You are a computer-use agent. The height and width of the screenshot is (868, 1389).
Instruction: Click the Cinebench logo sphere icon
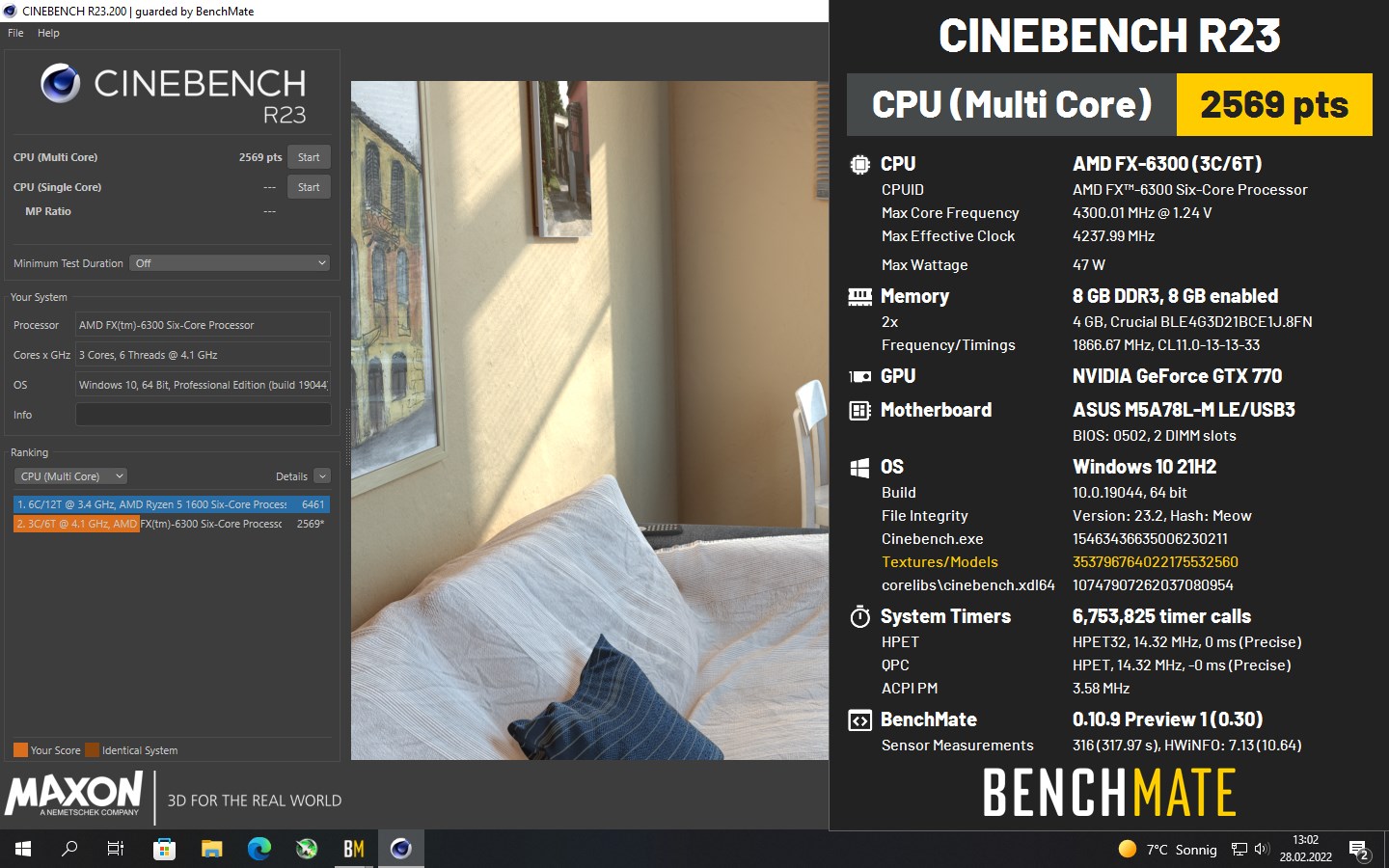pos(61,84)
